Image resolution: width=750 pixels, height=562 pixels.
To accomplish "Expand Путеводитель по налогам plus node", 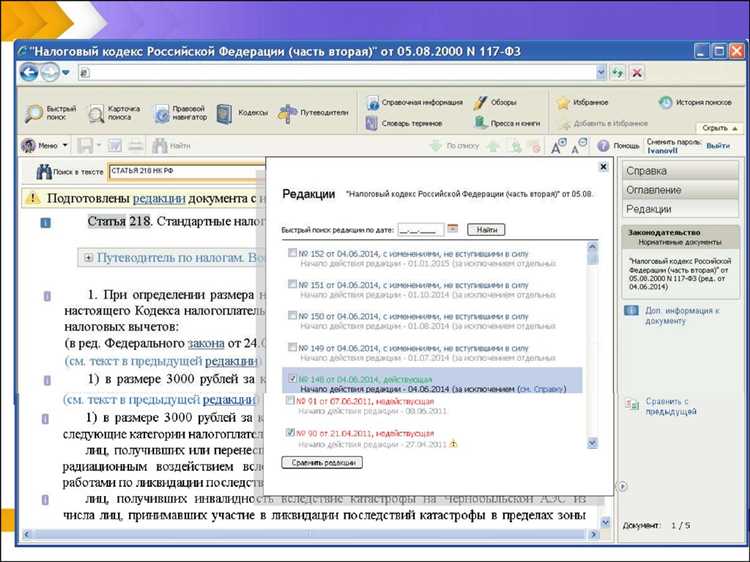I will [x=89, y=258].
